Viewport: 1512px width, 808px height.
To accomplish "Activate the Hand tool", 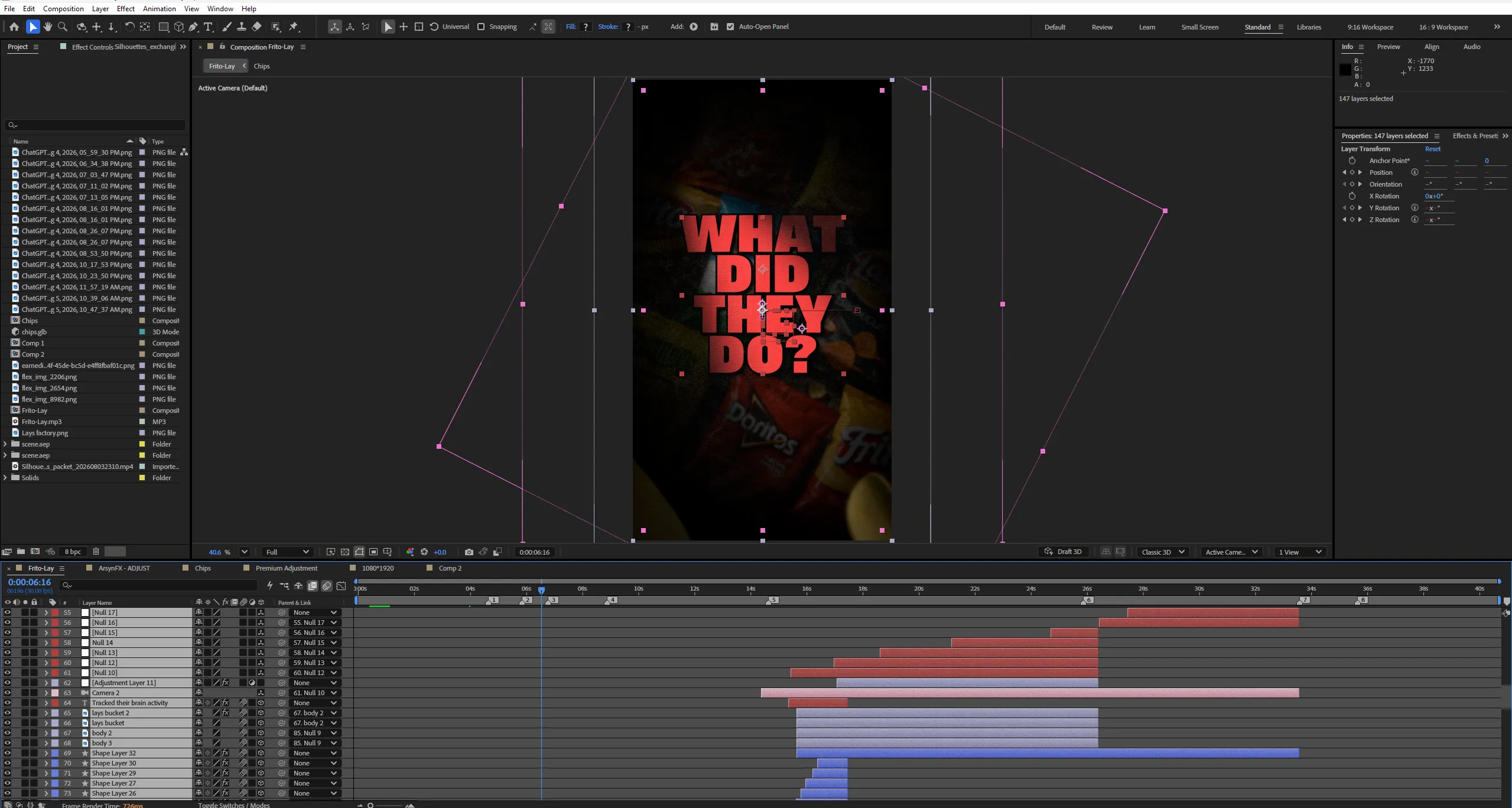I will [x=48, y=27].
